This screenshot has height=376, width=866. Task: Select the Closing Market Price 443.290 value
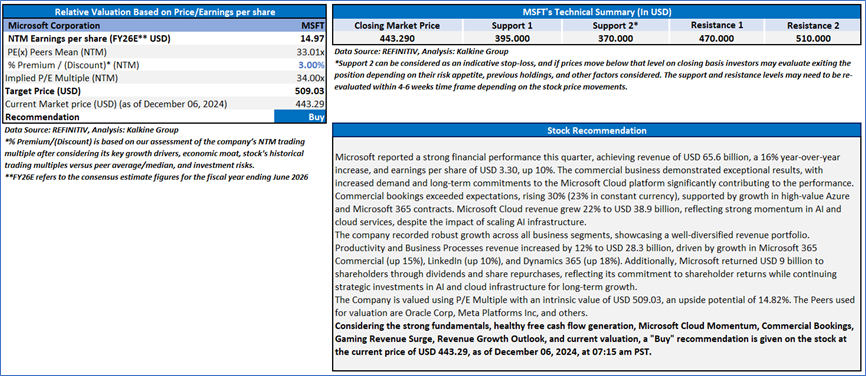pos(397,39)
